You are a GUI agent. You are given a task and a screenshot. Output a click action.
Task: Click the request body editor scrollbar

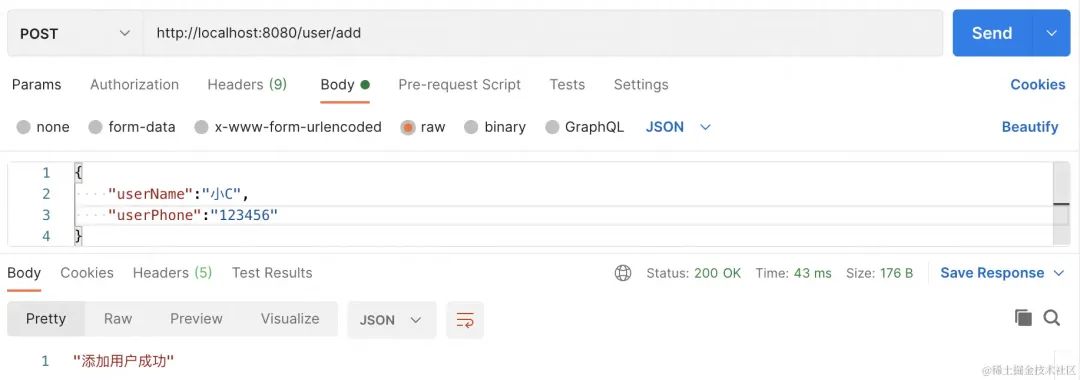pos(1061,204)
